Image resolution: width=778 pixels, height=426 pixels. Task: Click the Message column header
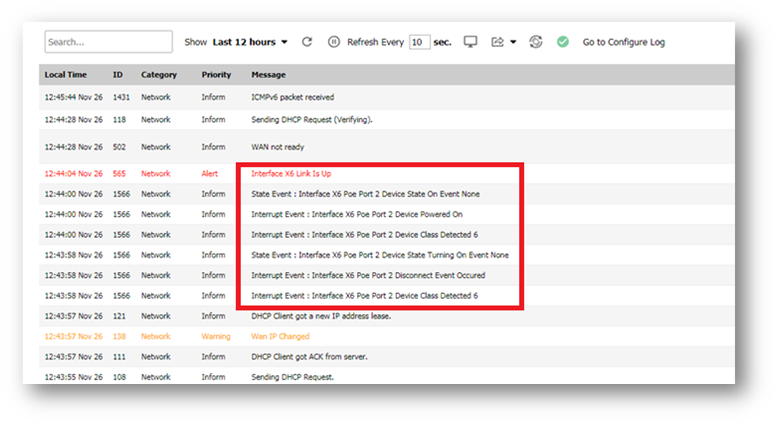pyautogui.click(x=268, y=75)
